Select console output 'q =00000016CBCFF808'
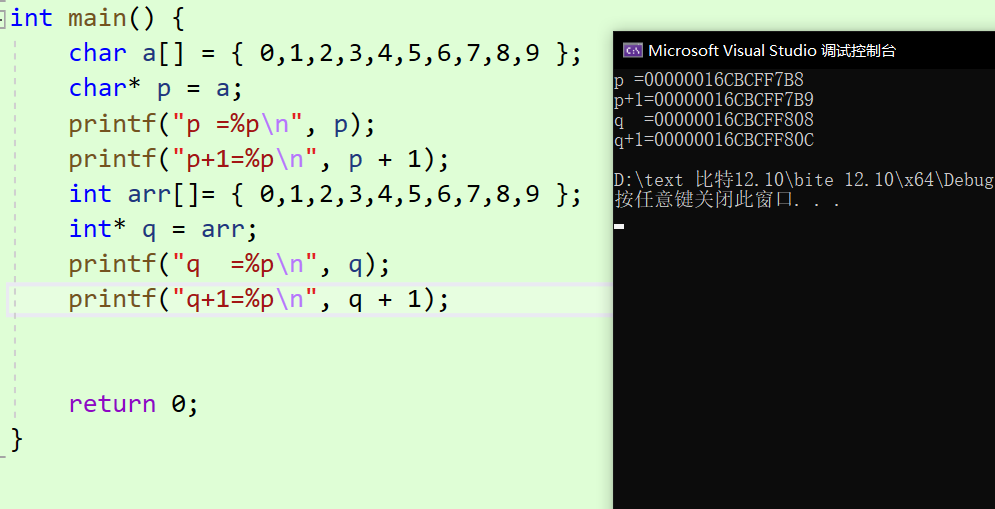The height and width of the screenshot is (509, 995). (714, 120)
